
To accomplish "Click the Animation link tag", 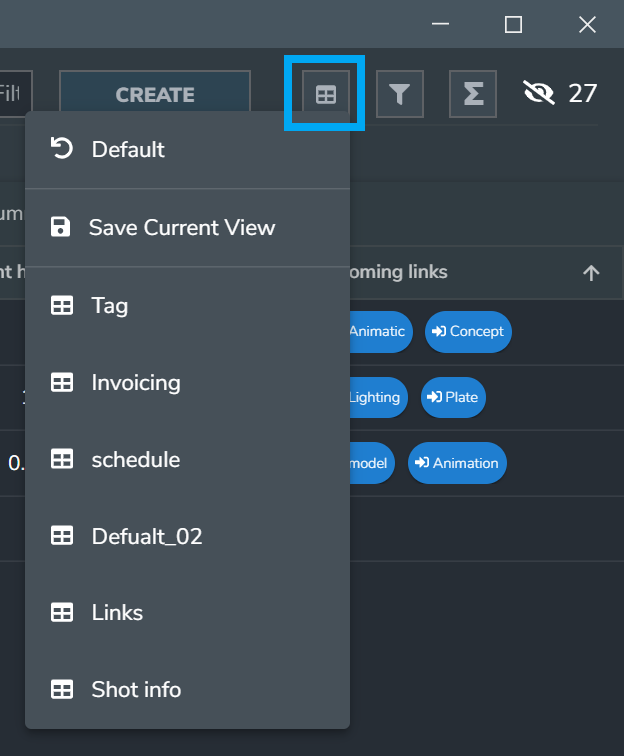I will (x=457, y=463).
